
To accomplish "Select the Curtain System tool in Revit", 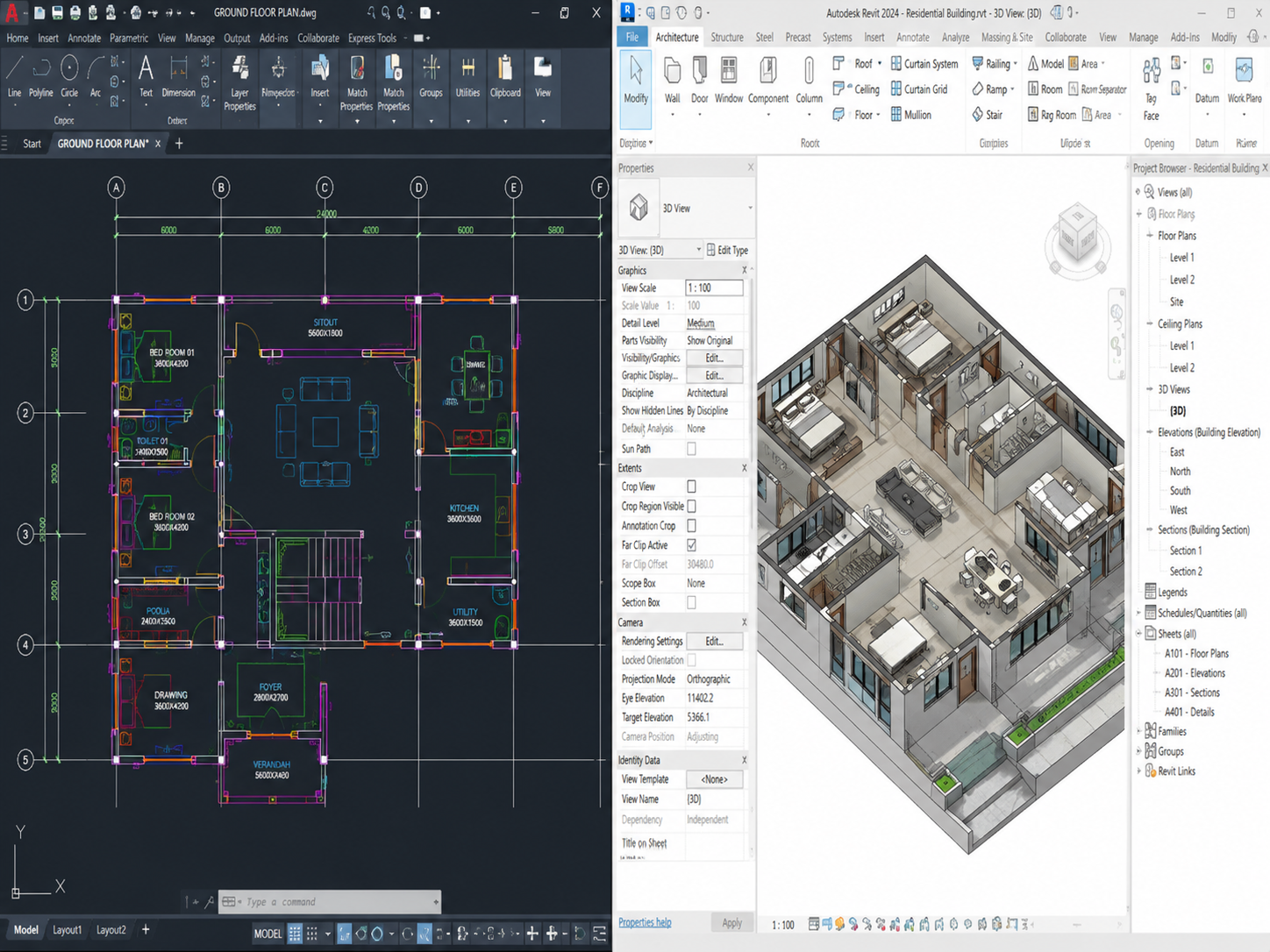I will [924, 64].
